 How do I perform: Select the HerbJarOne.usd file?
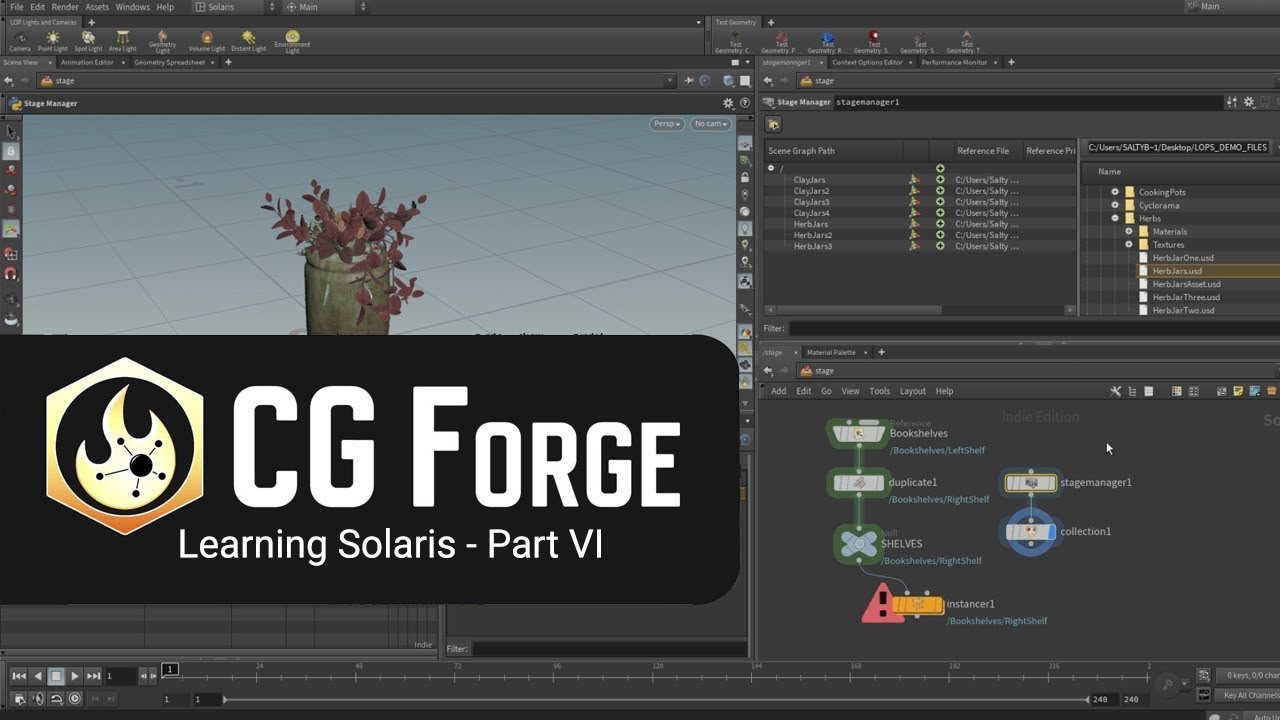[1182, 258]
